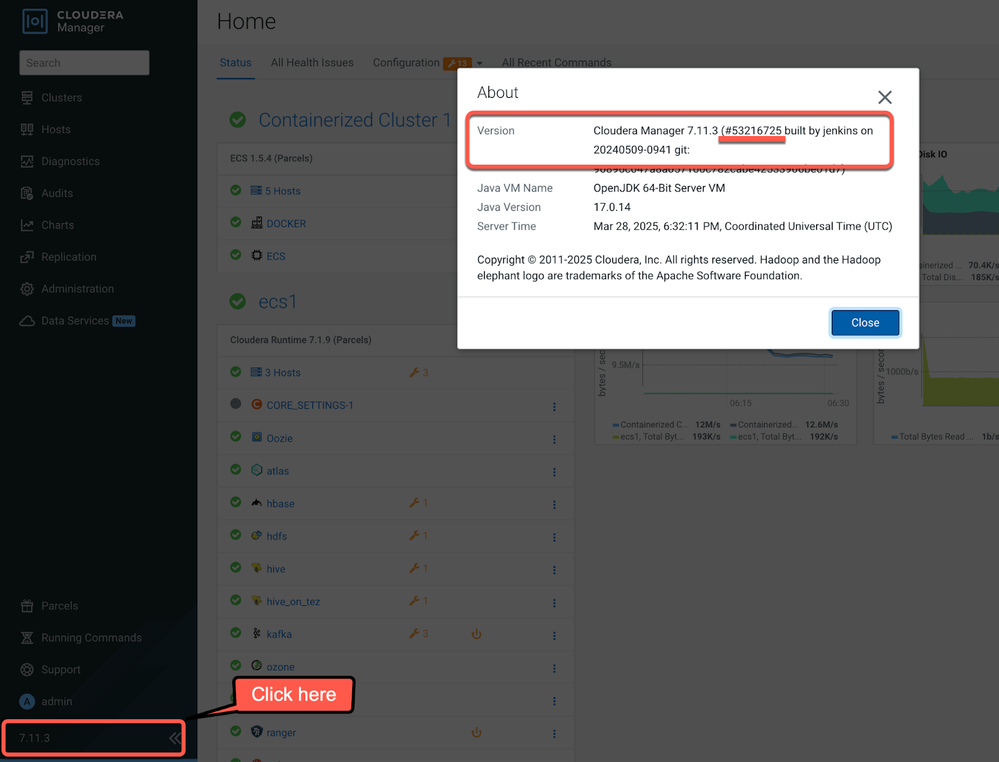Click the ranger restart power icon
The image size is (999, 762).
pos(477,732)
